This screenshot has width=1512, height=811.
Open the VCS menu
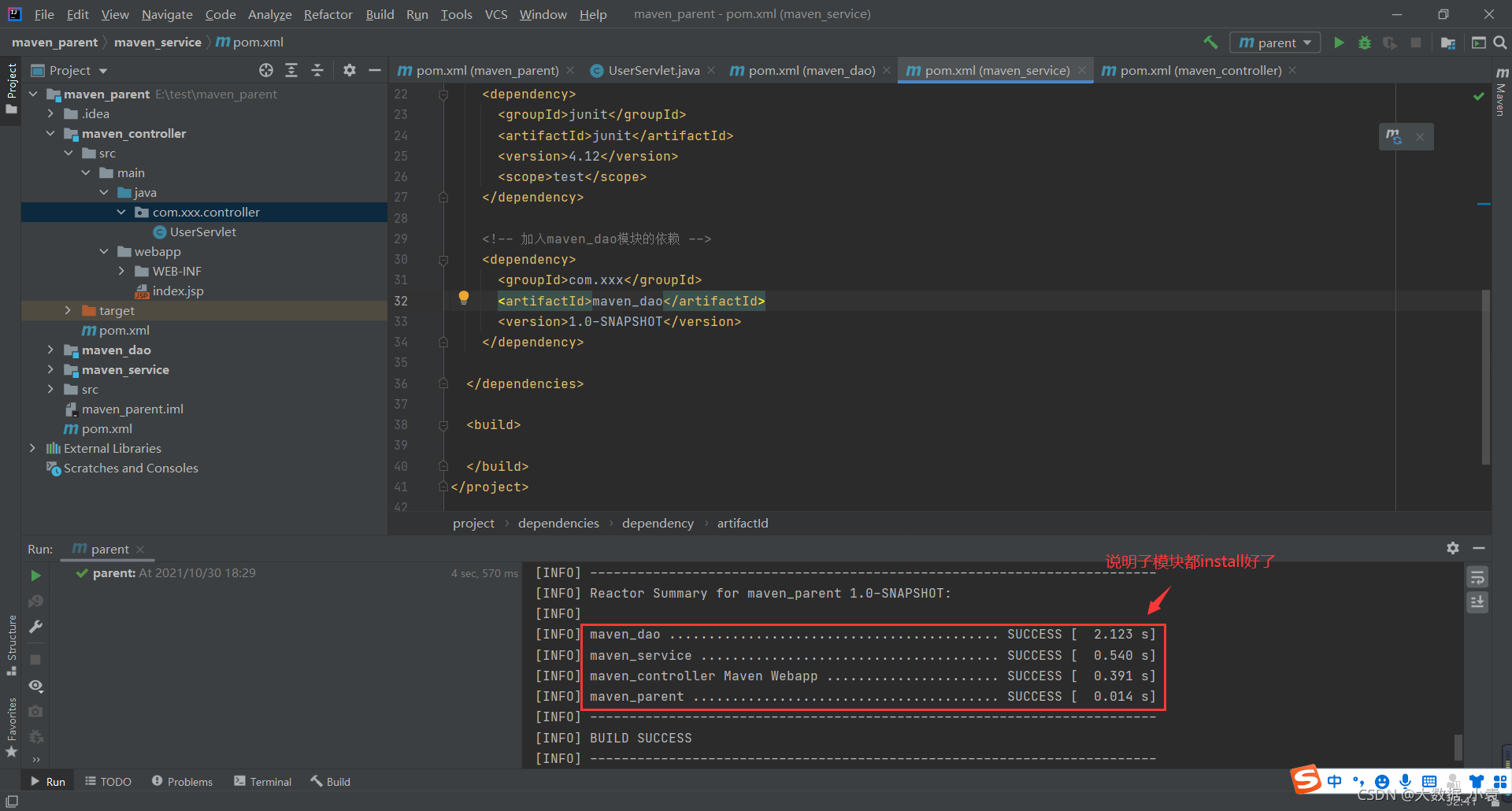point(496,14)
